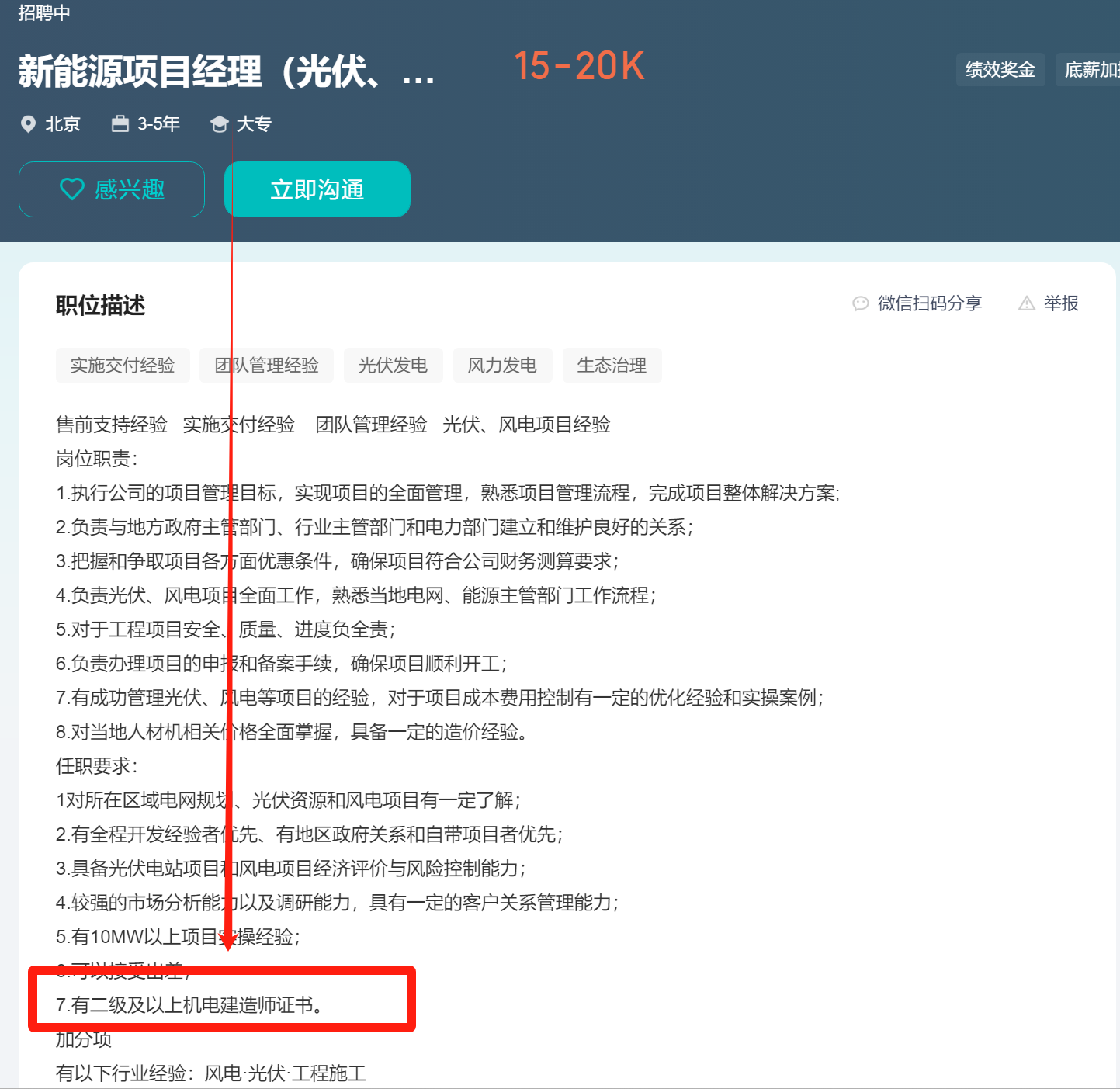Click the line 5.有10MW以上项目实操经验
Screen dimensions: 1120x1089
pyautogui.click(x=178, y=937)
